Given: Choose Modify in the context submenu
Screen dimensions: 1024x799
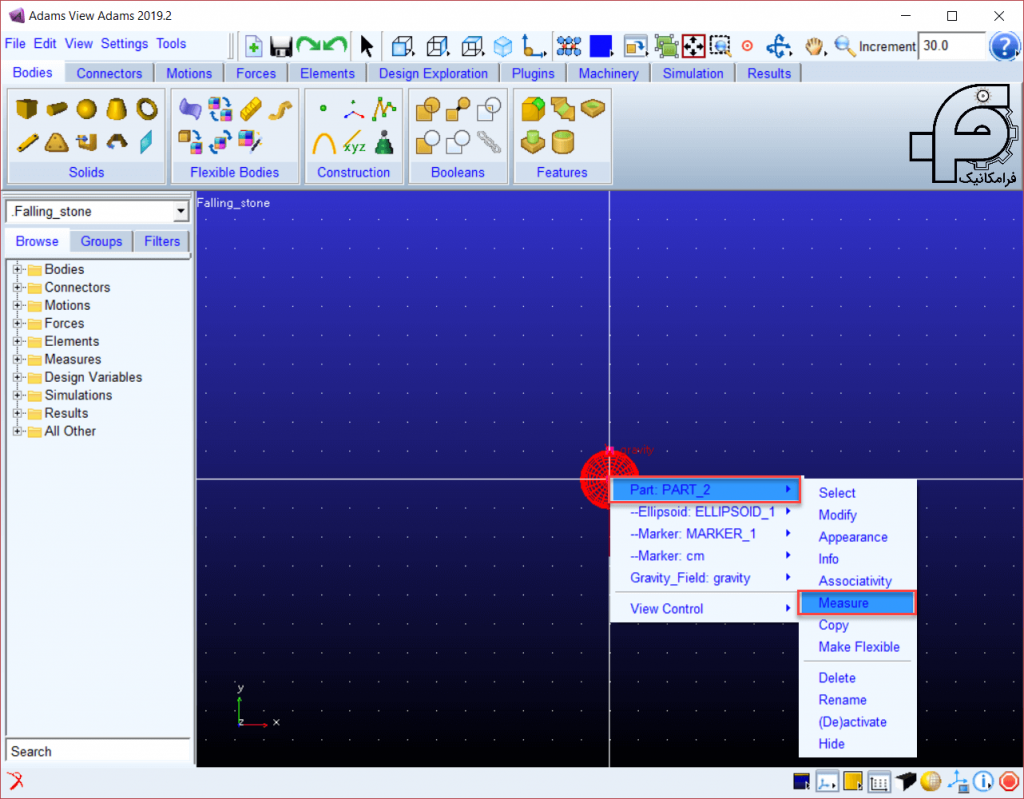Looking at the screenshot, I should (x=837, y=515).
